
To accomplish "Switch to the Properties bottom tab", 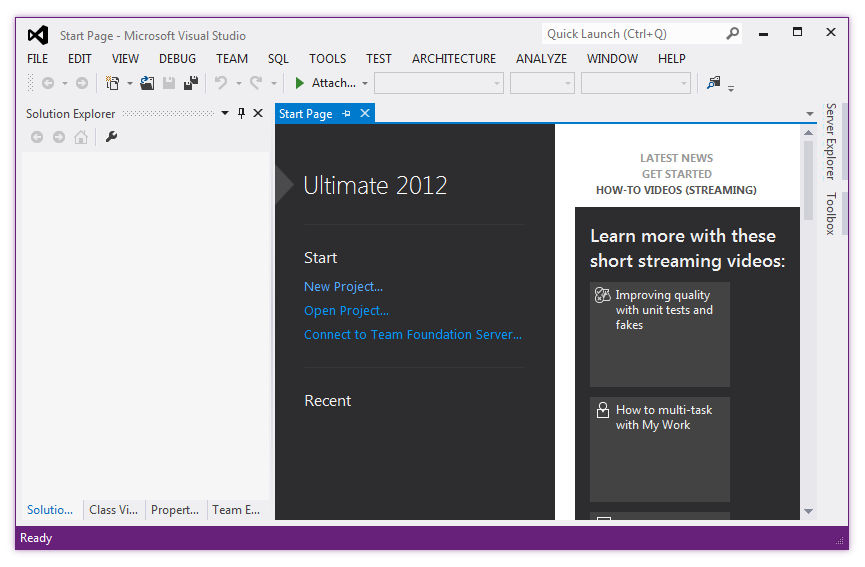I will click(175, 510).
